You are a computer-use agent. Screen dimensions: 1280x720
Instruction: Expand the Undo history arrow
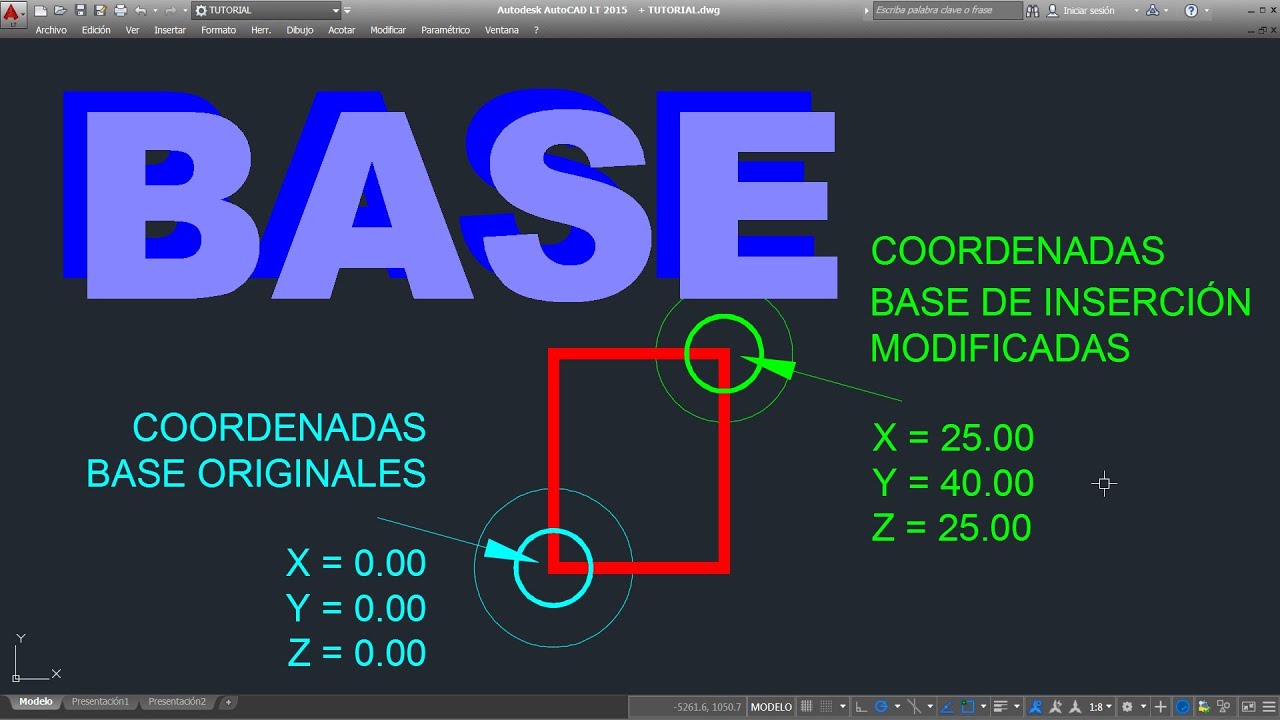click(154, 10)
